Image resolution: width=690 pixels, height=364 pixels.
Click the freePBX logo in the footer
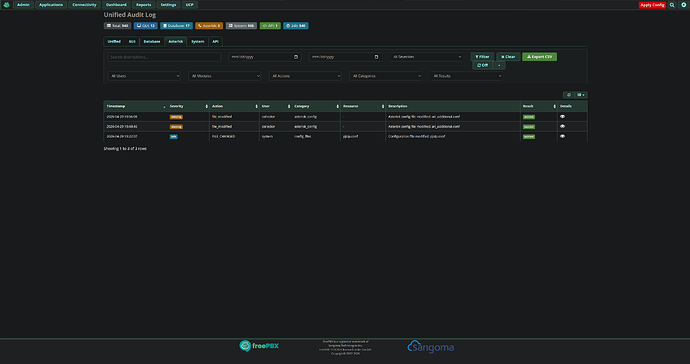point(259,346)
